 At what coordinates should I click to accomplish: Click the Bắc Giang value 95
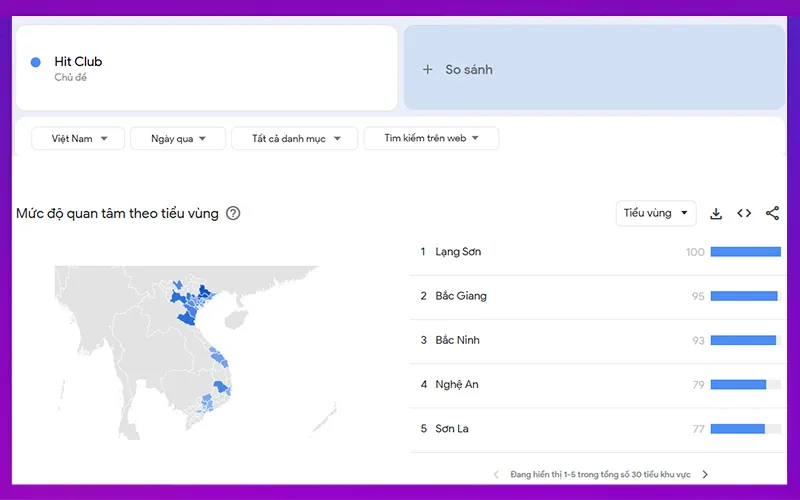[698, 296]
